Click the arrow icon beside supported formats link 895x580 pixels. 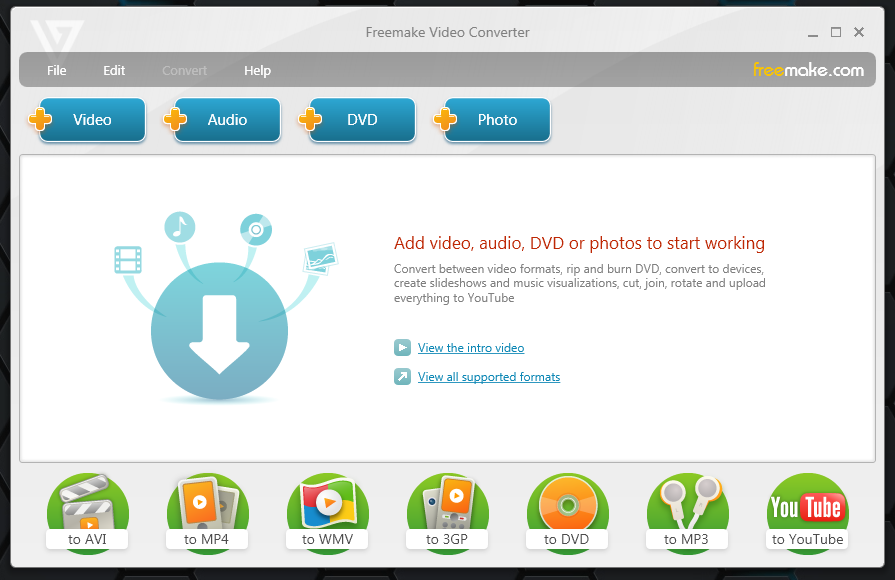tap(402, 377)
